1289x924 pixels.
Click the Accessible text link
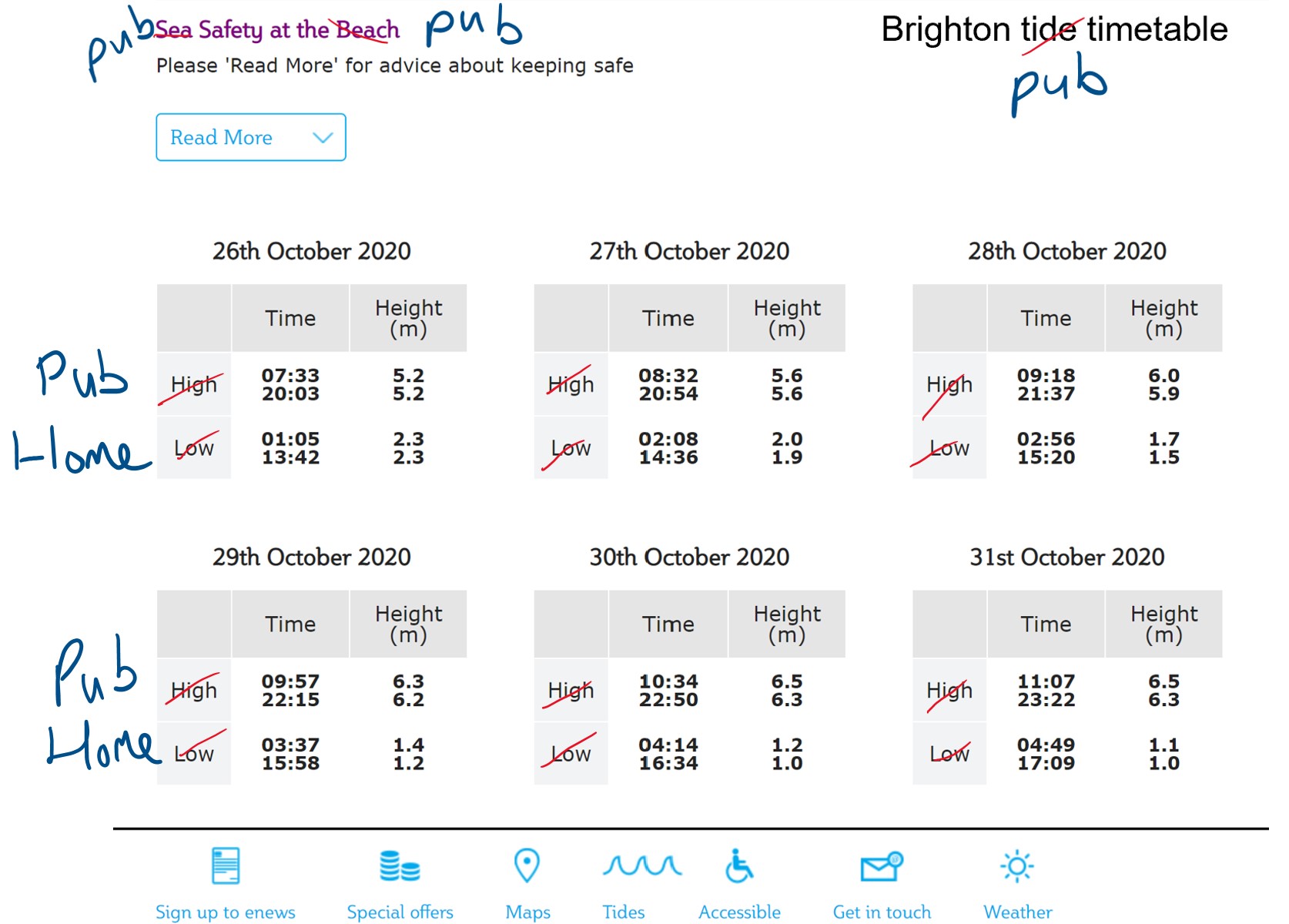coord(739,912)
